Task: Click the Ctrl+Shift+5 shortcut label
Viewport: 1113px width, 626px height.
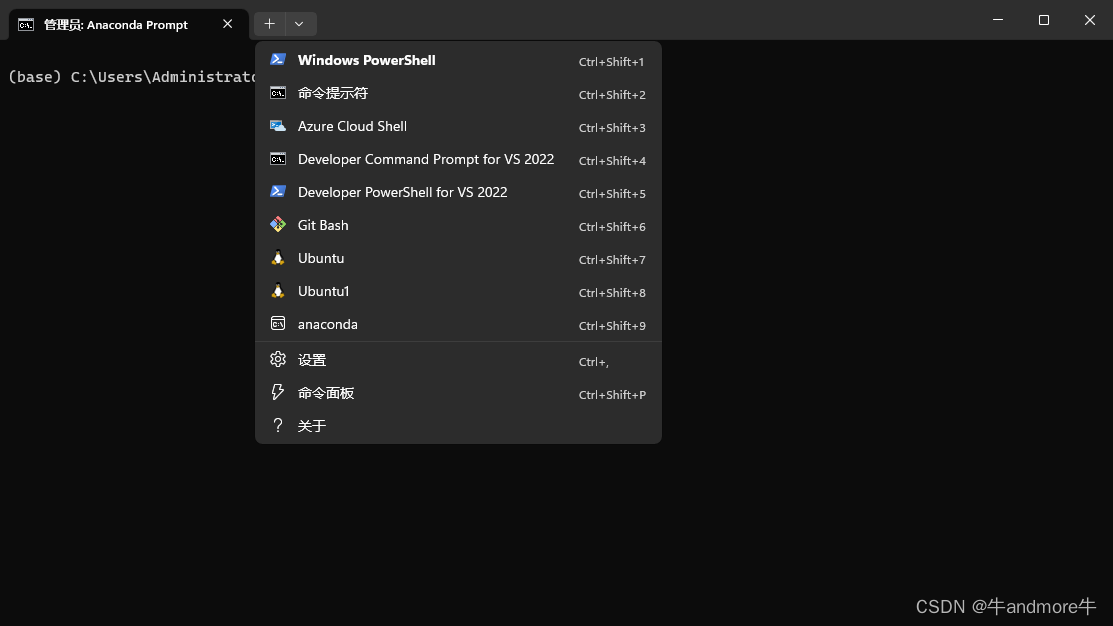Action: [612, 194]
